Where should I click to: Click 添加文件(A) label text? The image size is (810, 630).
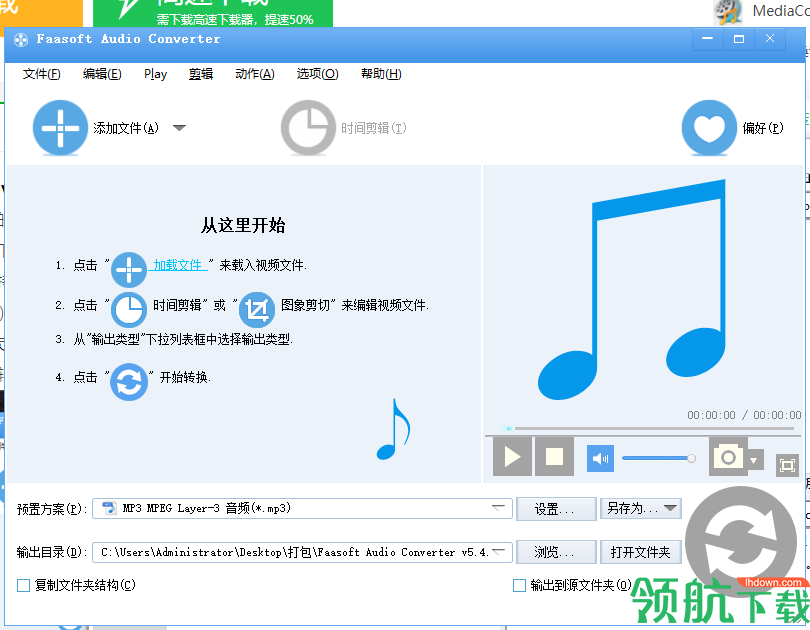point(126,128)
